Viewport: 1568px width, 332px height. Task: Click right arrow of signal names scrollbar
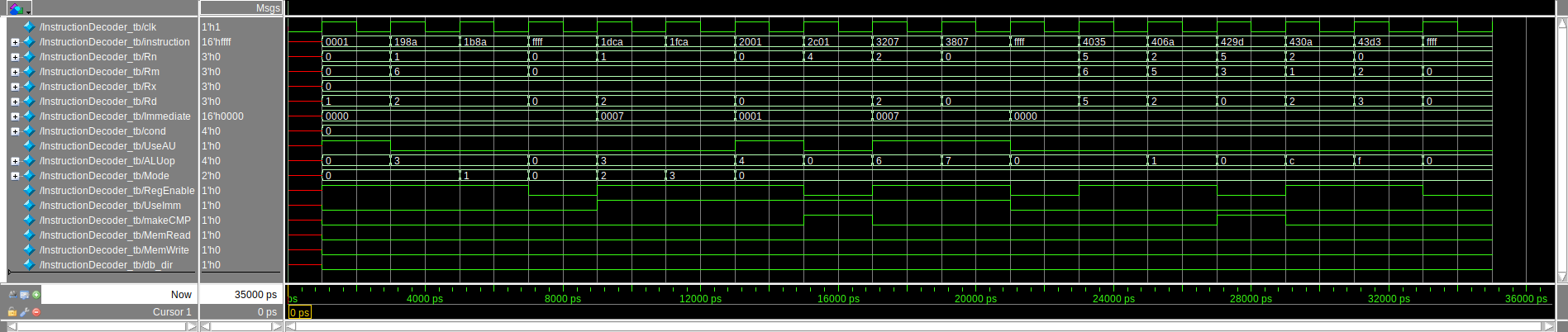(192, 326)
